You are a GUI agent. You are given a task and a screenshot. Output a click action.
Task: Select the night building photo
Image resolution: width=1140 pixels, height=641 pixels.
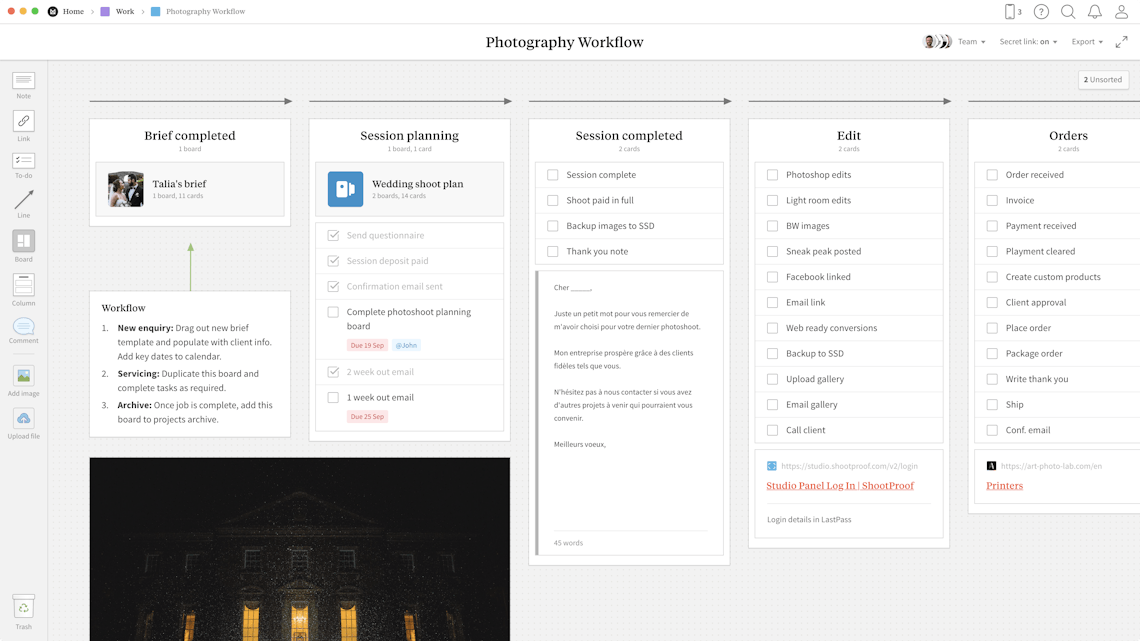[300, 549]
